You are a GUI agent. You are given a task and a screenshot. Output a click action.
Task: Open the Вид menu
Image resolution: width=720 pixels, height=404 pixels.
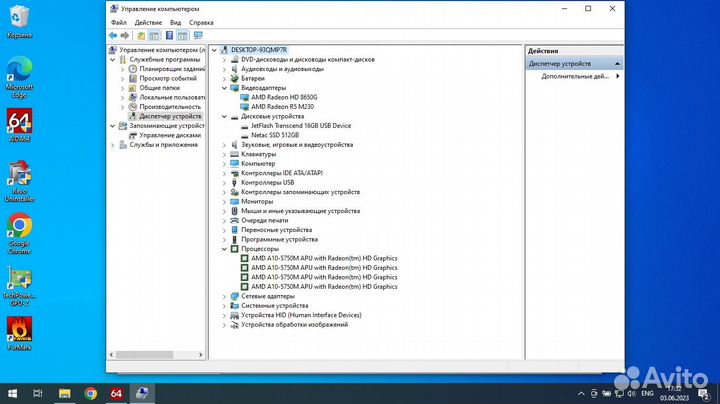tap(175, 22)
